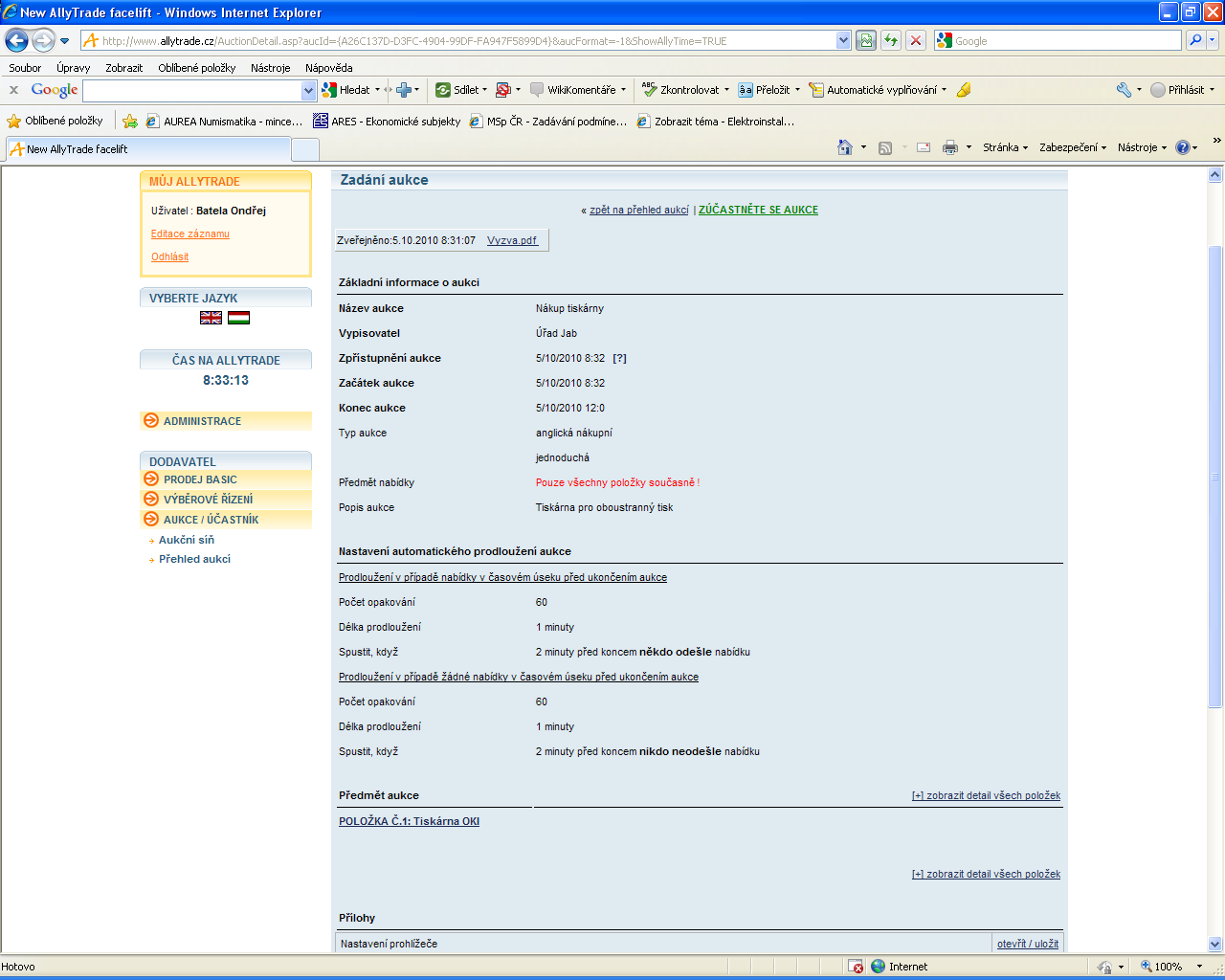The image size is (1225, 980).
Task: Click the Help question mark icon
Action: 1183,147
